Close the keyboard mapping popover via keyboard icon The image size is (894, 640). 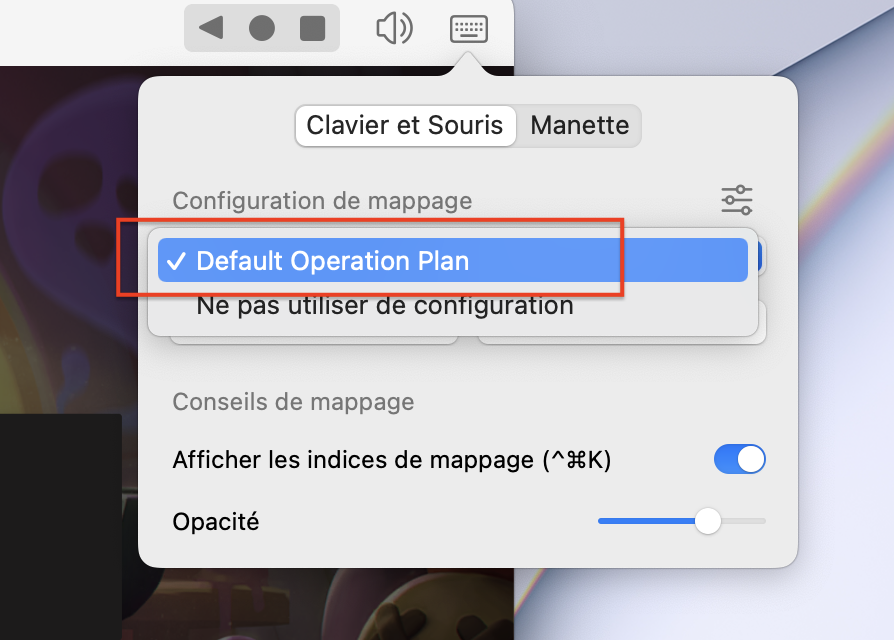tap(469, 28)
